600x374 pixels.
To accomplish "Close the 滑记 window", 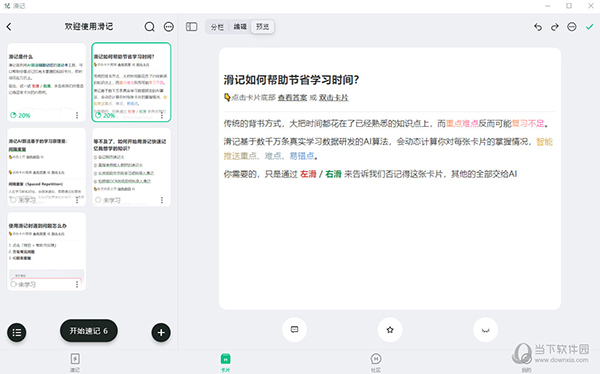I will click(590, 6).
